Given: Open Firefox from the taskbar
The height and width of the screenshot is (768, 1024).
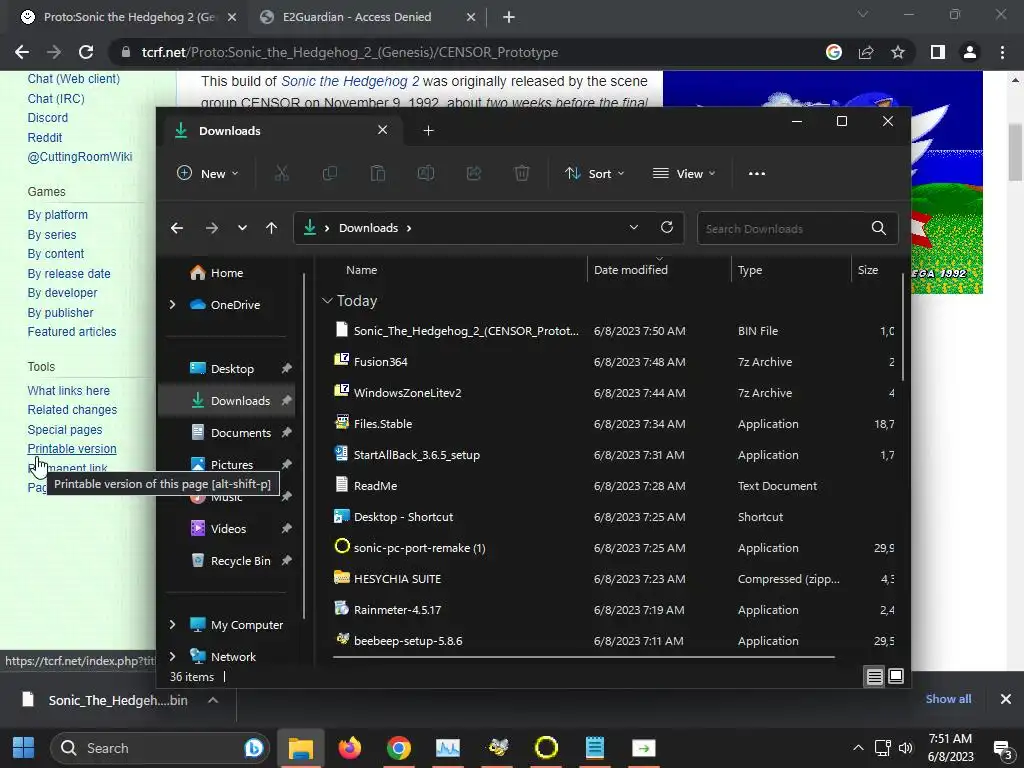Looking at the screenshot, I should click(x=350, y=748).
